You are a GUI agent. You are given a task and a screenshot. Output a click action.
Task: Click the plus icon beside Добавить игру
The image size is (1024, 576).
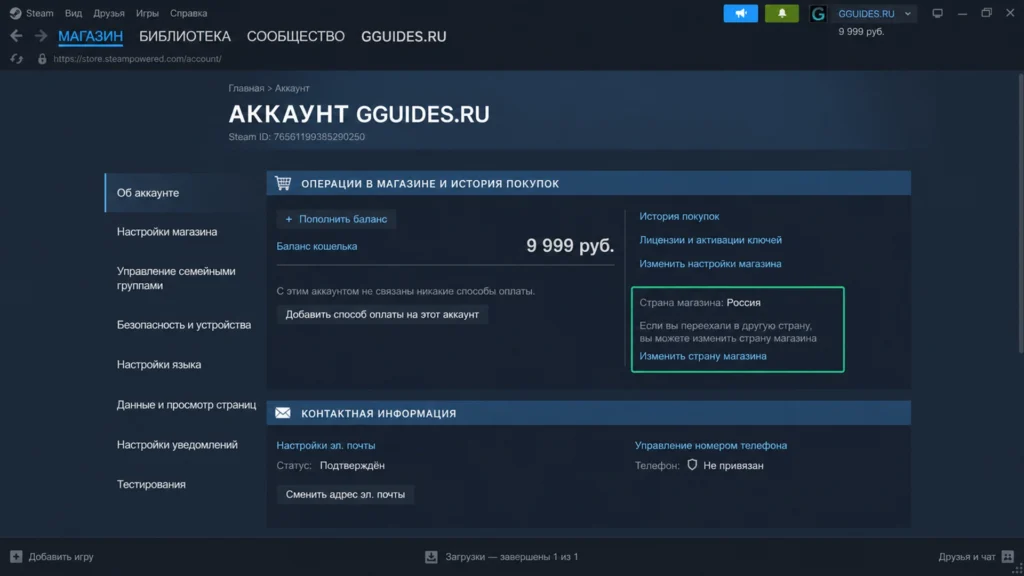(16, 556)
